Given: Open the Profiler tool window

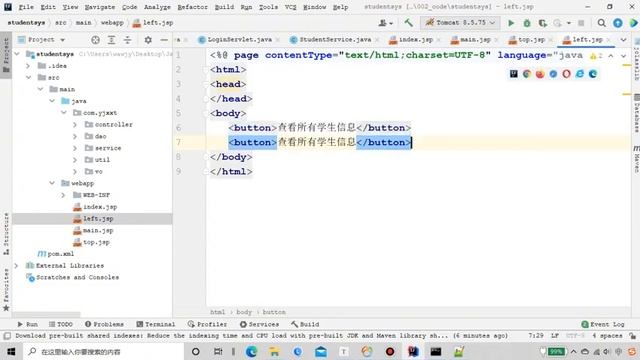Looking at the screenshot, I should tap(207, 324).
